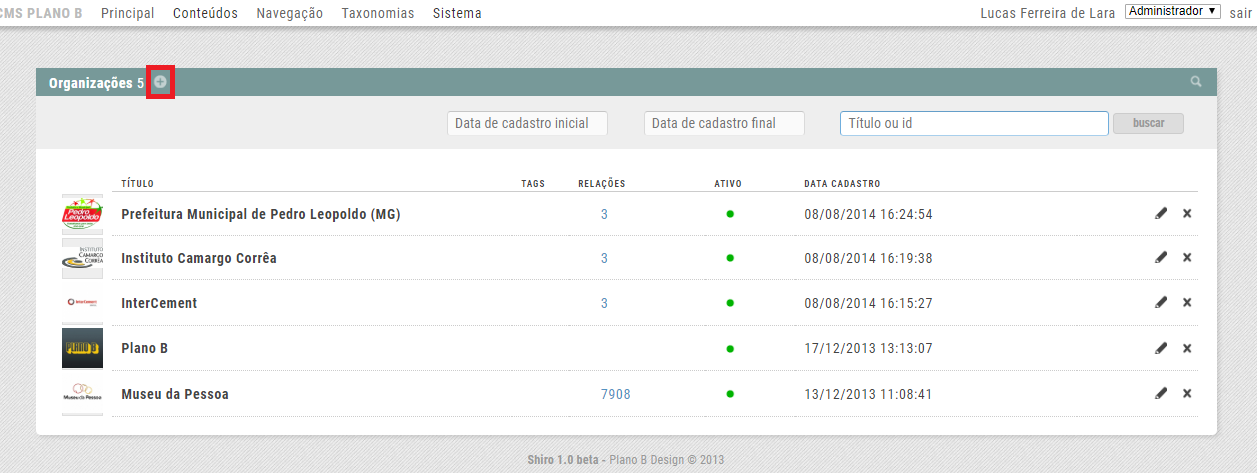Open Plano B title in list

coord(144,349)
